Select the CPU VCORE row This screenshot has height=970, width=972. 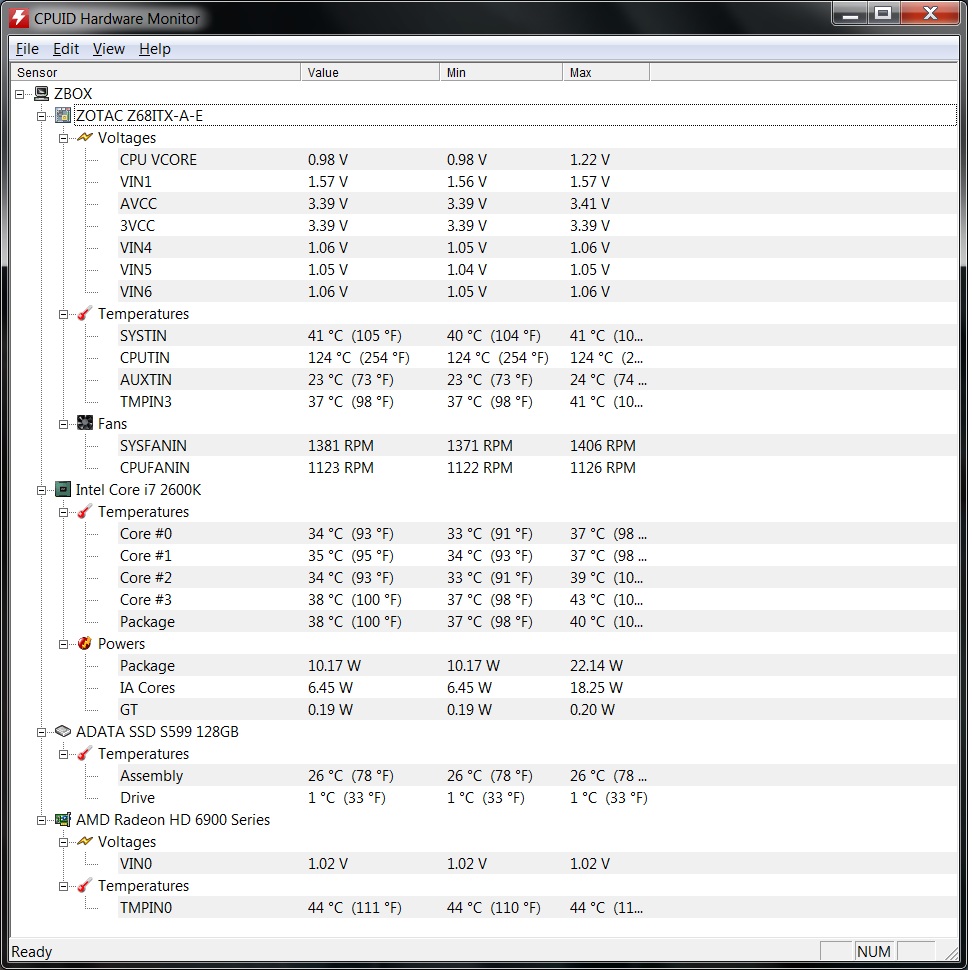(537, 159)
